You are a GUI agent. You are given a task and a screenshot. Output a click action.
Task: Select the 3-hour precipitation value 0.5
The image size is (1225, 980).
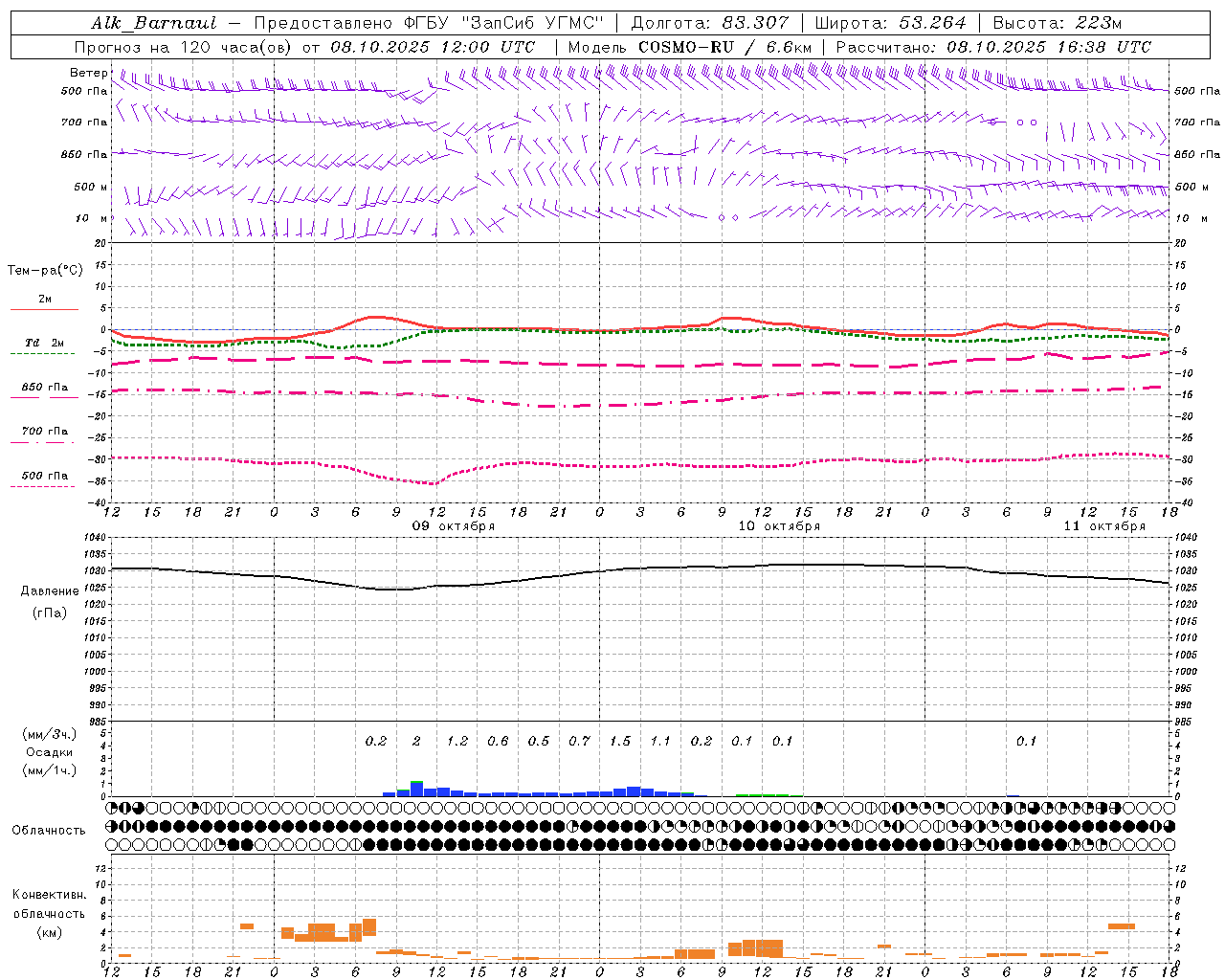(x=539, y=741)
